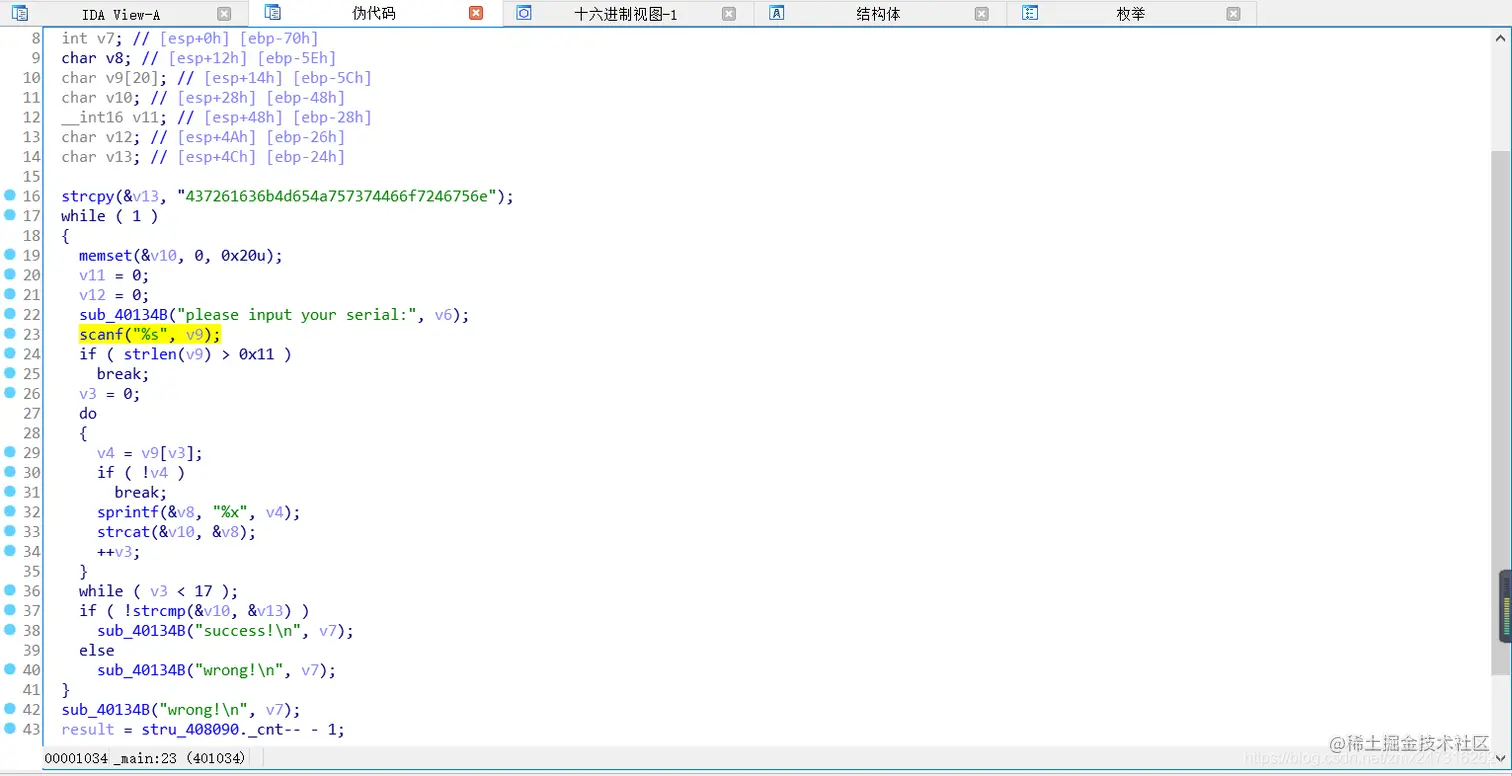
Task: Open the 十六进制视图-1 hex view tab
Action: click(x=626, y=14)
